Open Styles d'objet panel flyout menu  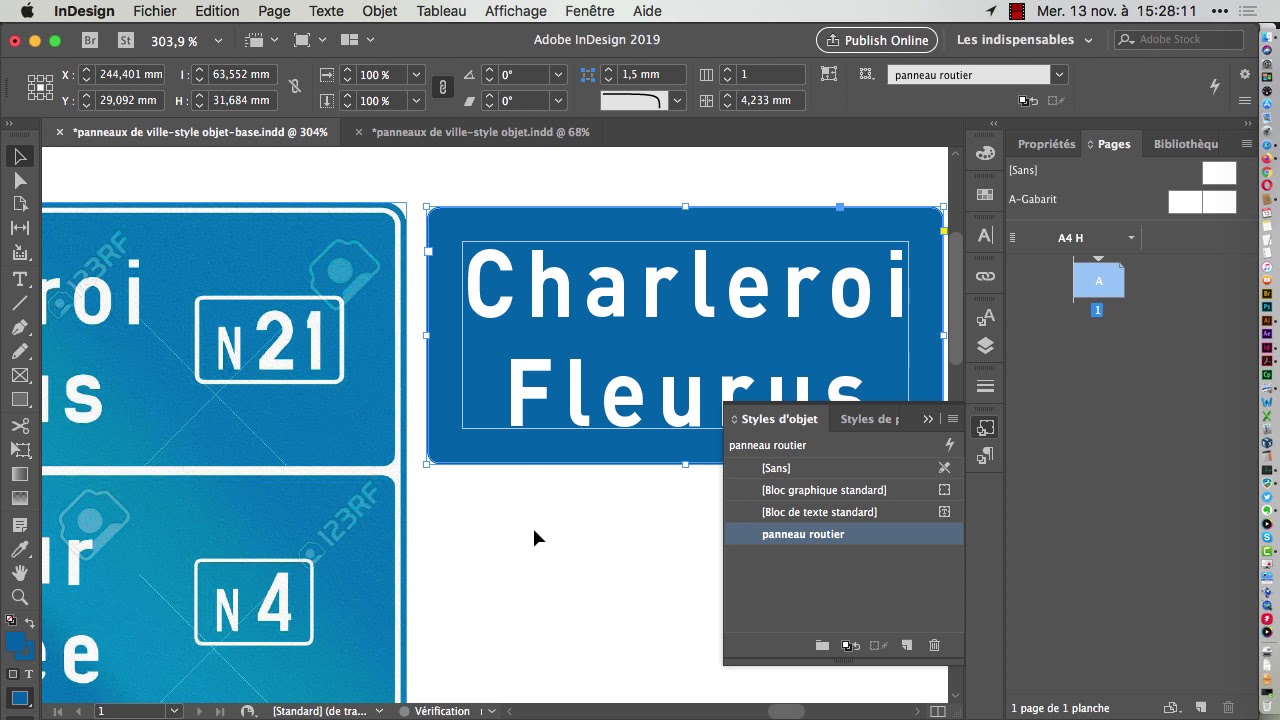[x=953, y=419]
